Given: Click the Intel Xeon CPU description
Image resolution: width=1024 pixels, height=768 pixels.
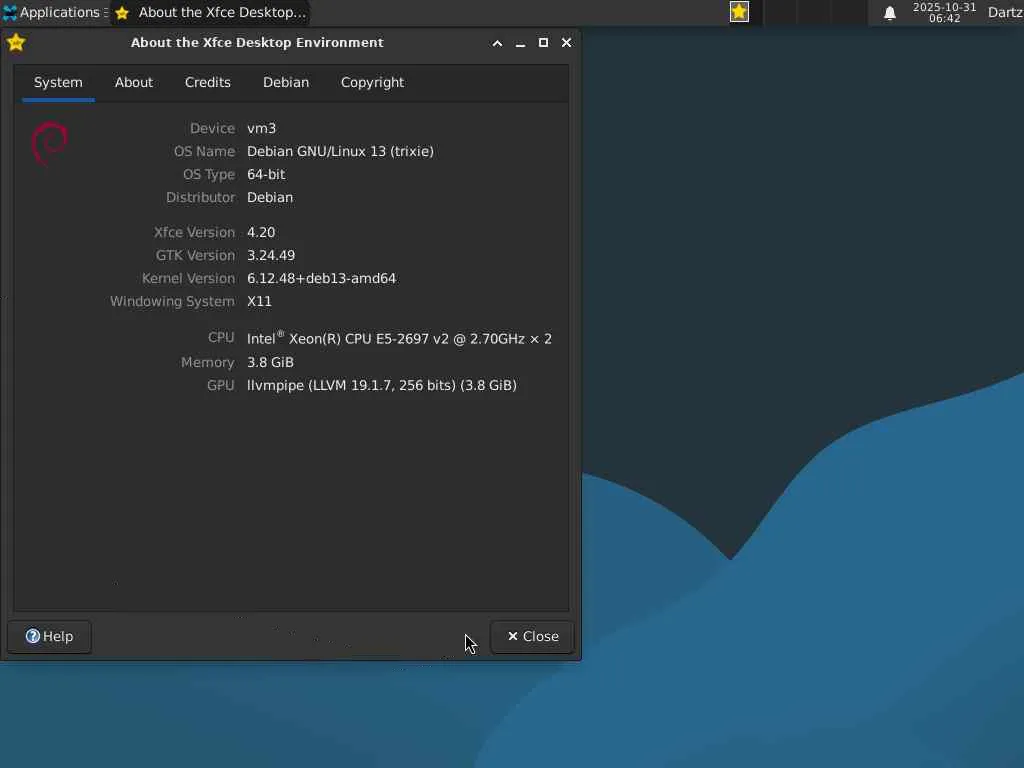Looking at the screenshot, I should 399,338.
